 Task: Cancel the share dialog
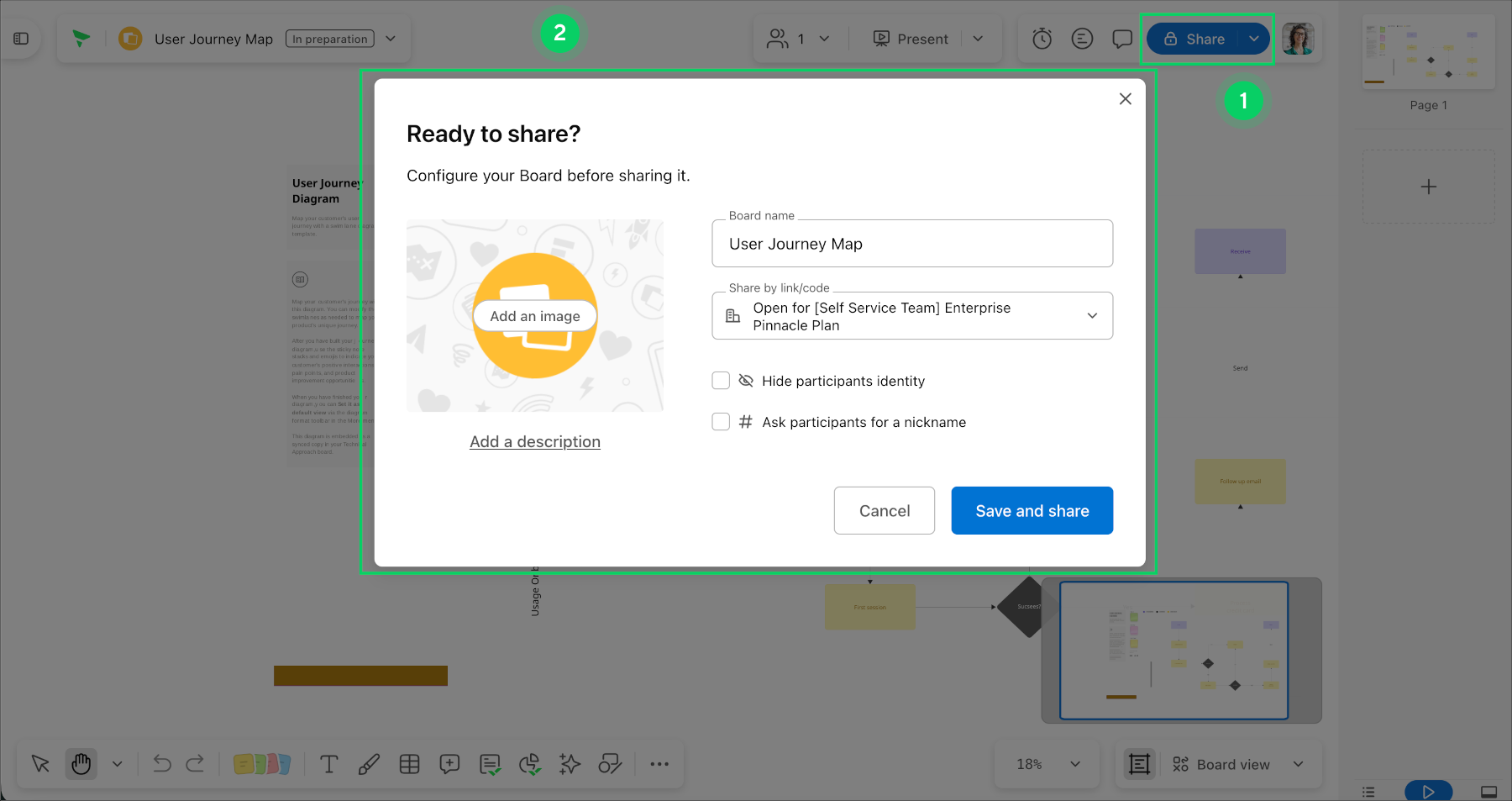[885, 510]
